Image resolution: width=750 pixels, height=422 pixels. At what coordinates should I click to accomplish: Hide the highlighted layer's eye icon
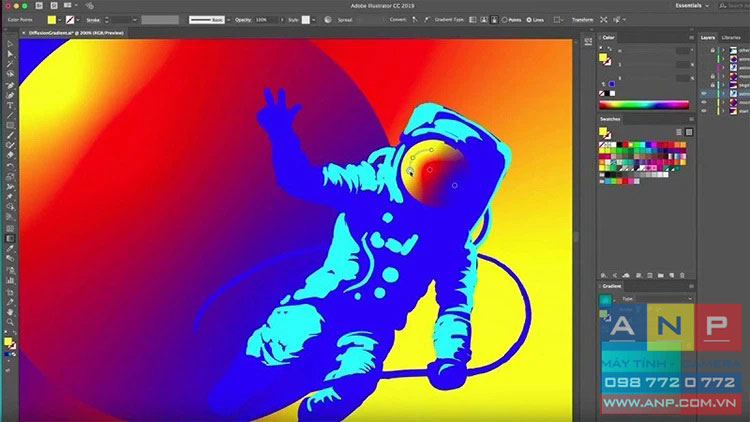point(704,94)
